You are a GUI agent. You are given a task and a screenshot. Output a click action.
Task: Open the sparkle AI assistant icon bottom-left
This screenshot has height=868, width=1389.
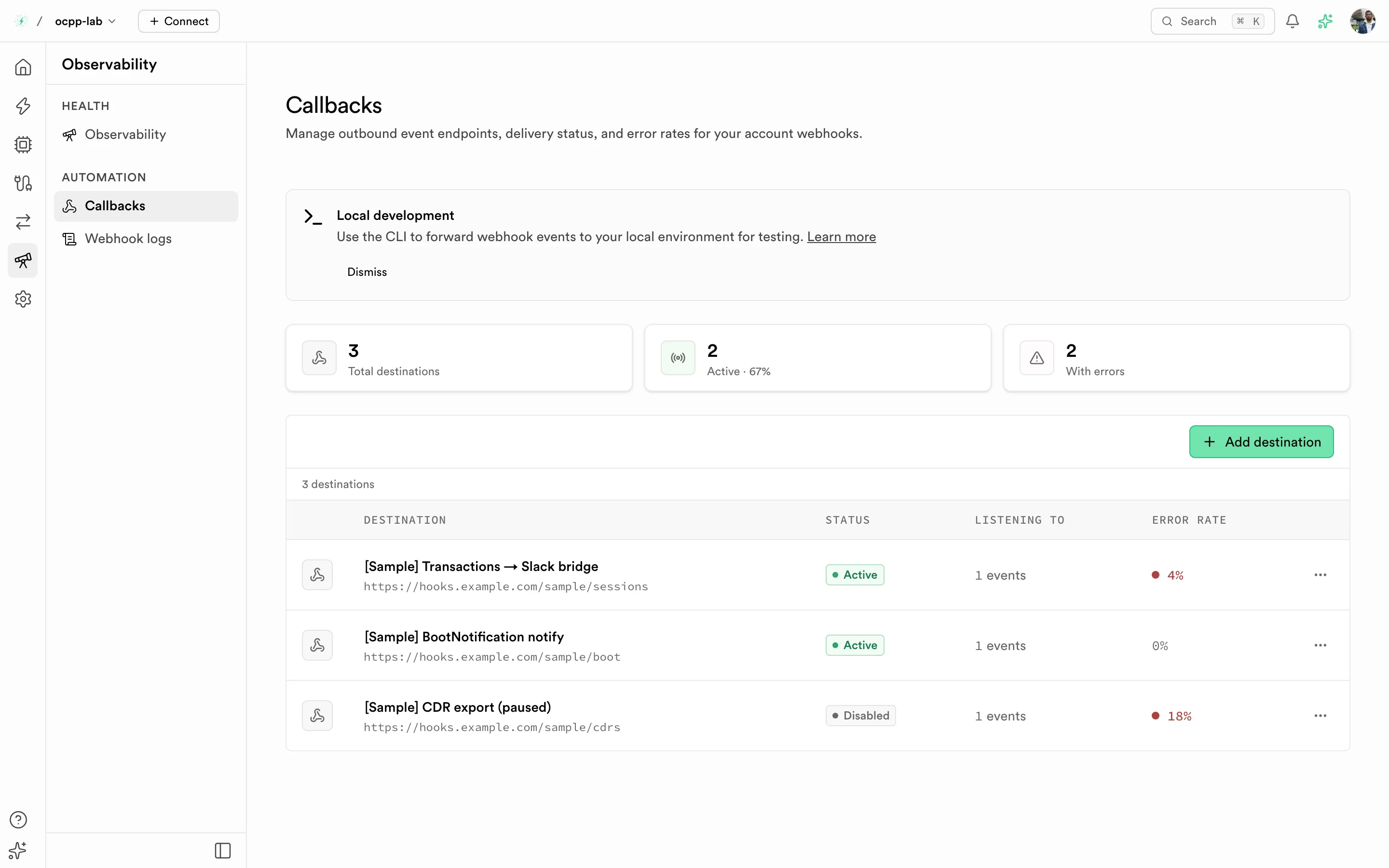18,850
